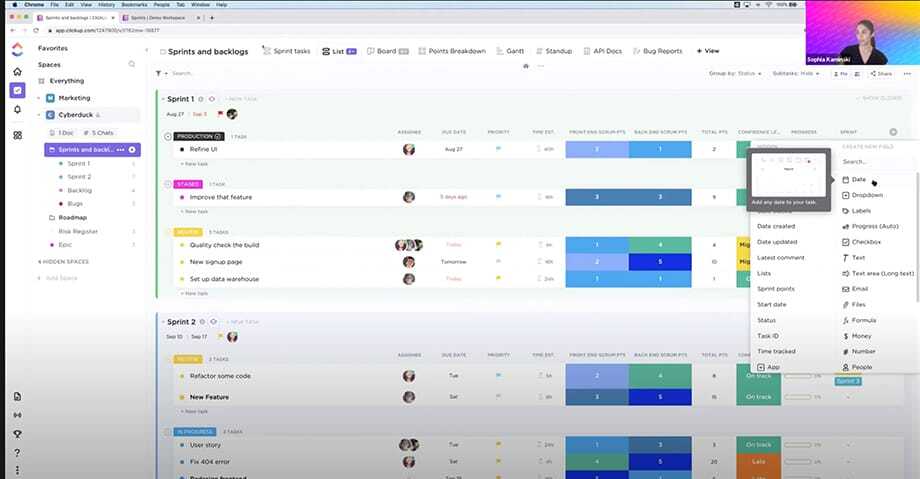The height and width of the screenshot is (479, 920).
Task: Collapse the Sprint 2 list section
Action: point(162,322)
